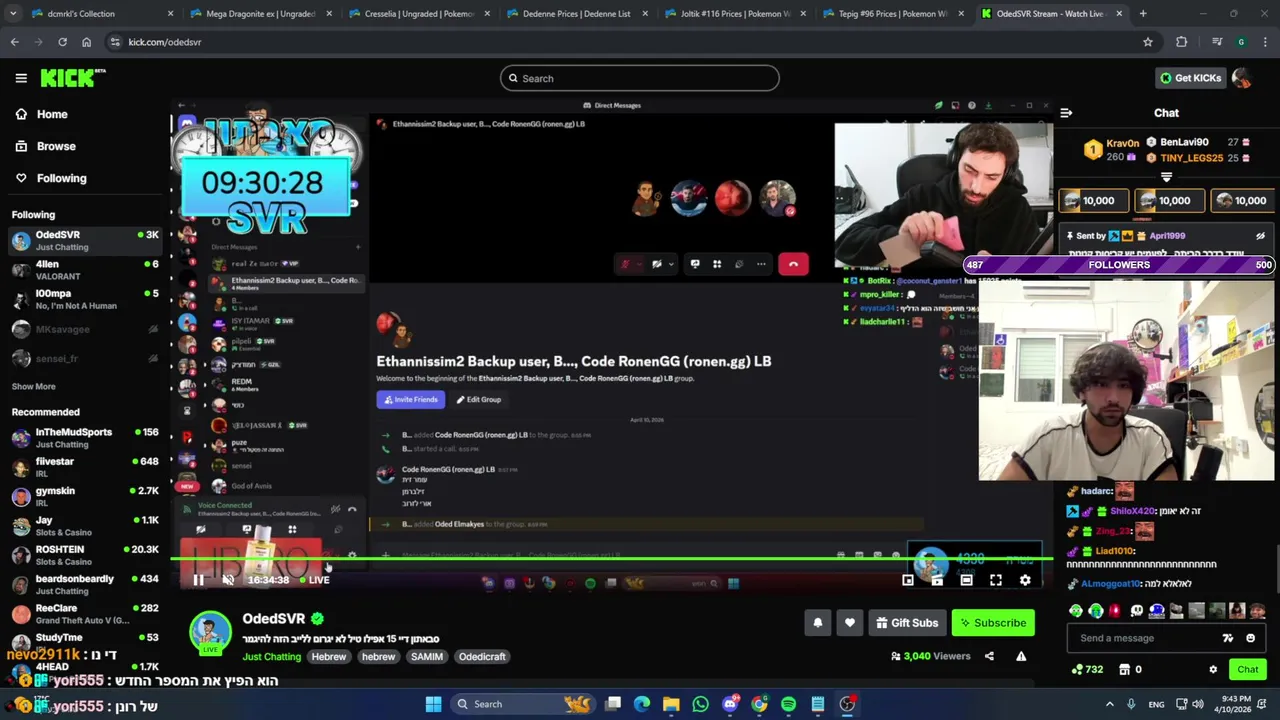The image size is (1280, 720).
Task: Click the Kick search field
Action: pyautogui.click(x=640, y=78)
